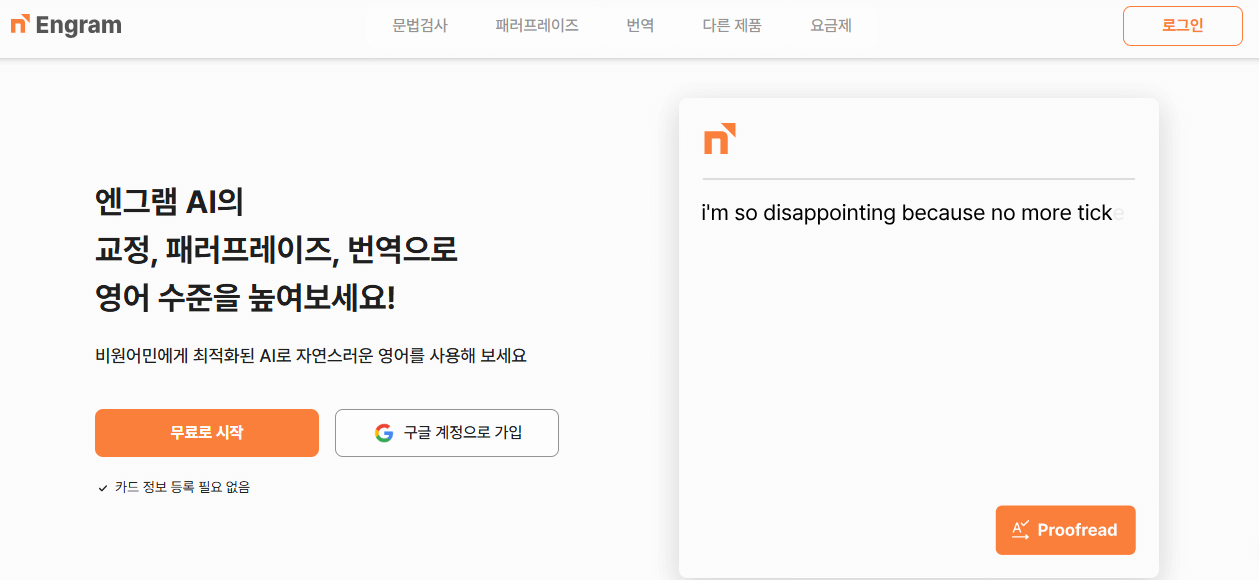Screen dimensions: 1259x580
Task: Click the Engram logo in the header
Action: tap(64, 25)
